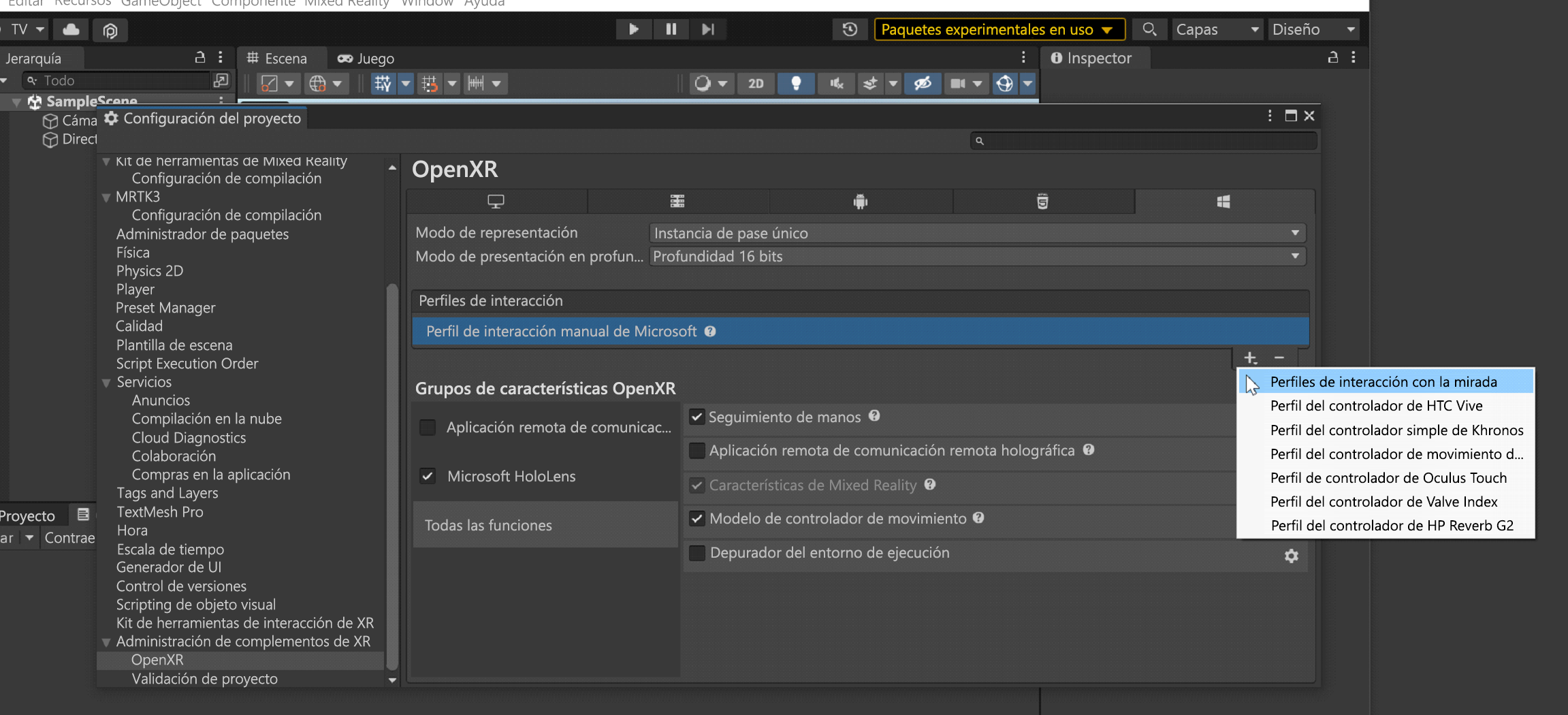Image resolution: width=1568 pixels, height=715 pixels.
Task: Open the Profundidad 16 bits depth dropdown
Action: pyautogui.click(x=976, y=256)
